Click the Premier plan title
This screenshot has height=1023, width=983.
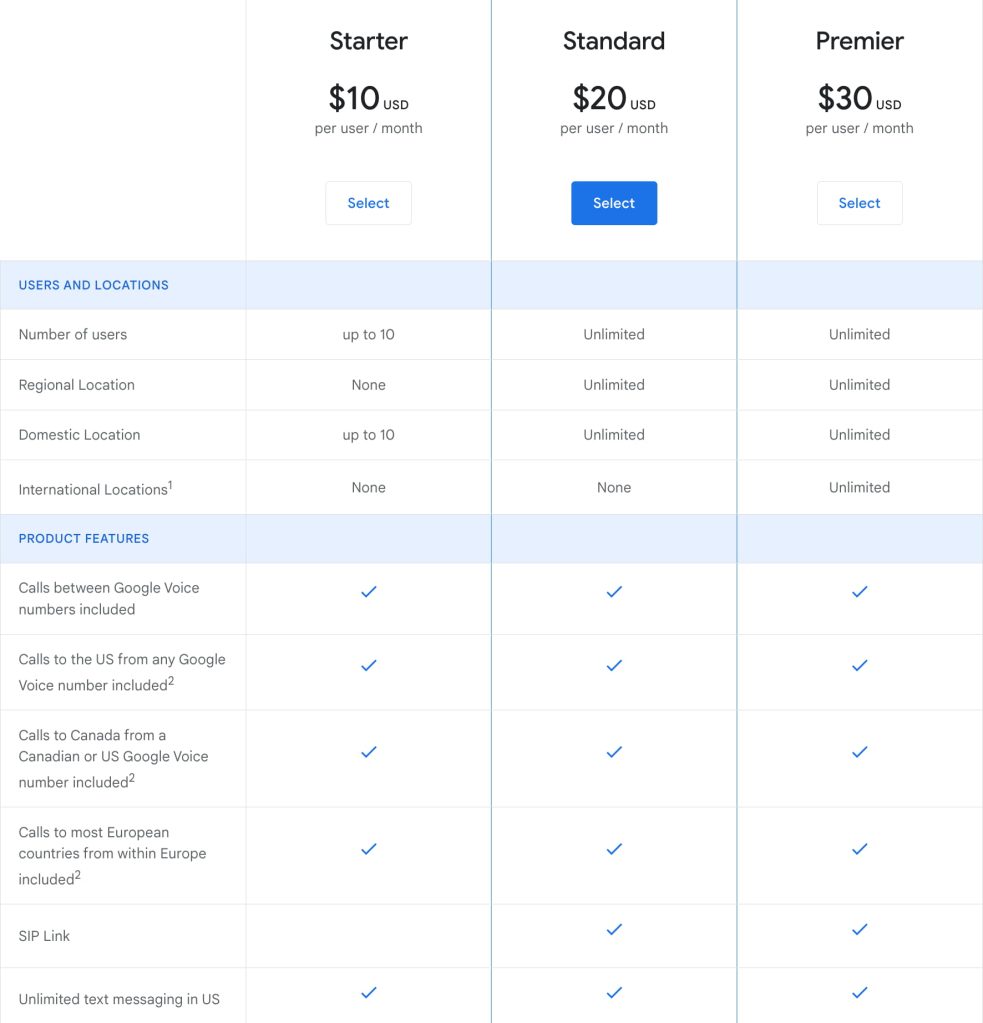(x=859, y=41)
